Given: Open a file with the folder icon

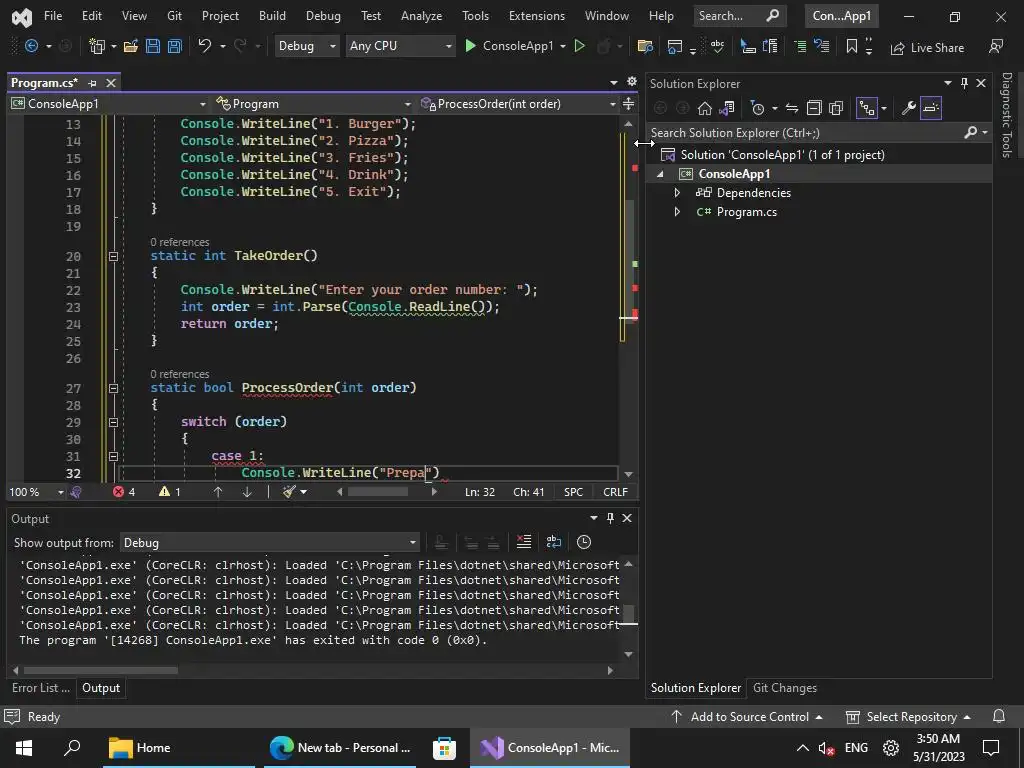Looking at the screenshot, I should [131, 46].
